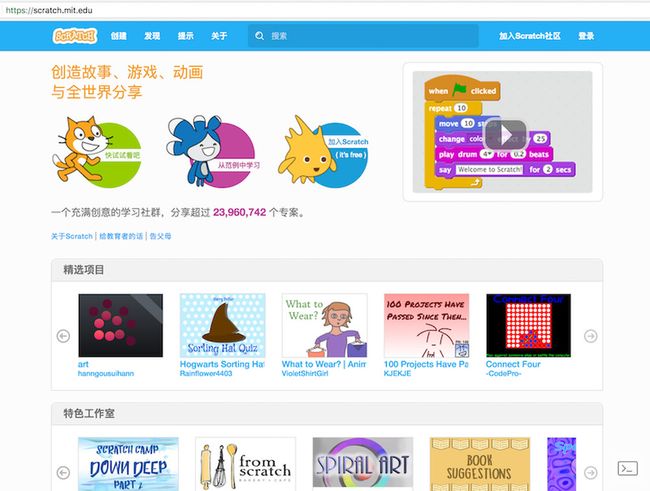Screen dimensions: 650x491
Task: Click the browser address bar URL
Action: [49, 10]
